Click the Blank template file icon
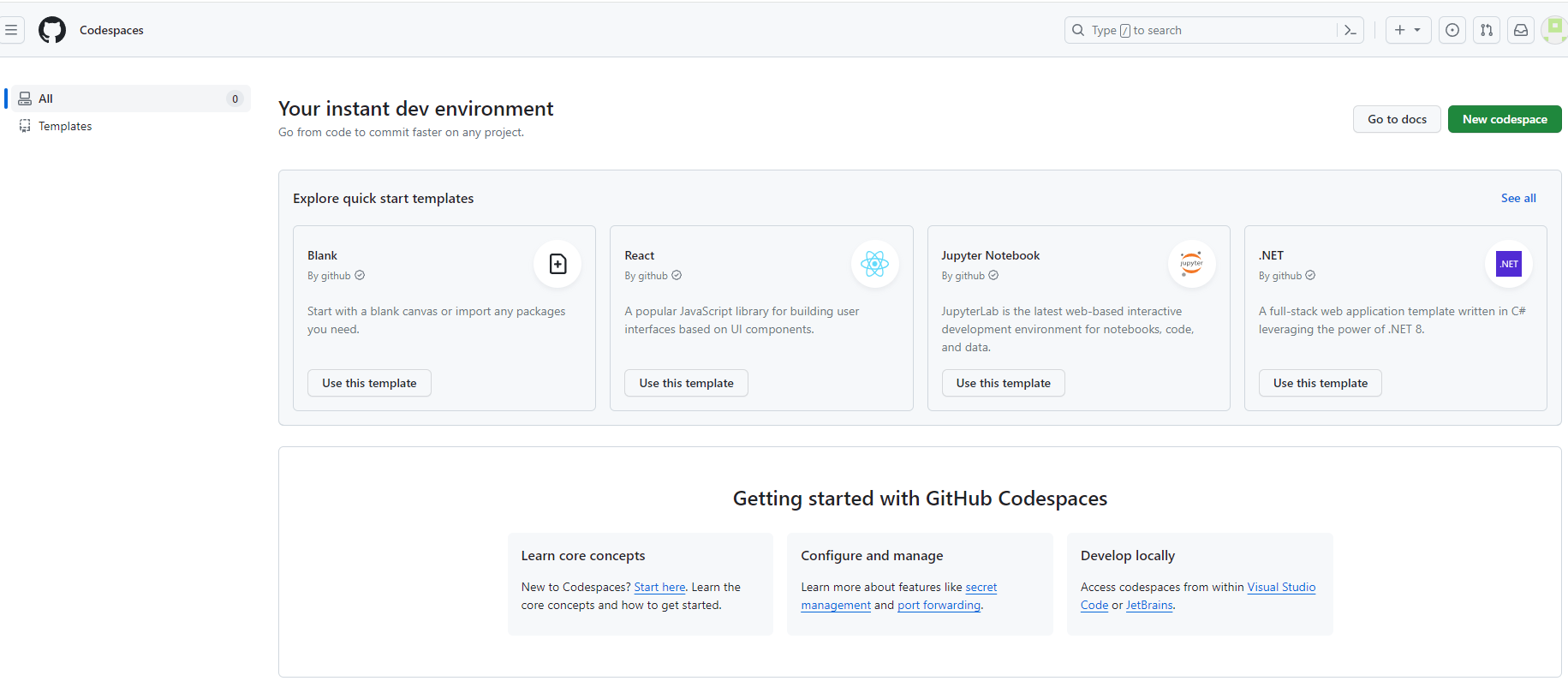1568x681 pixels. 557,264
